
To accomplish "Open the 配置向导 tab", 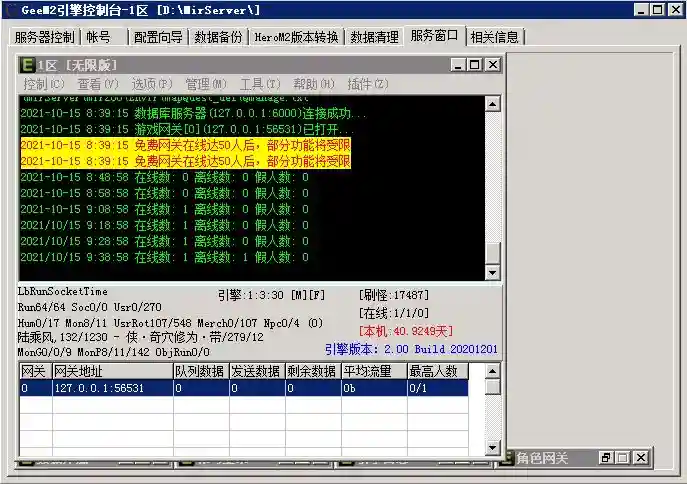I will (158, 37).
